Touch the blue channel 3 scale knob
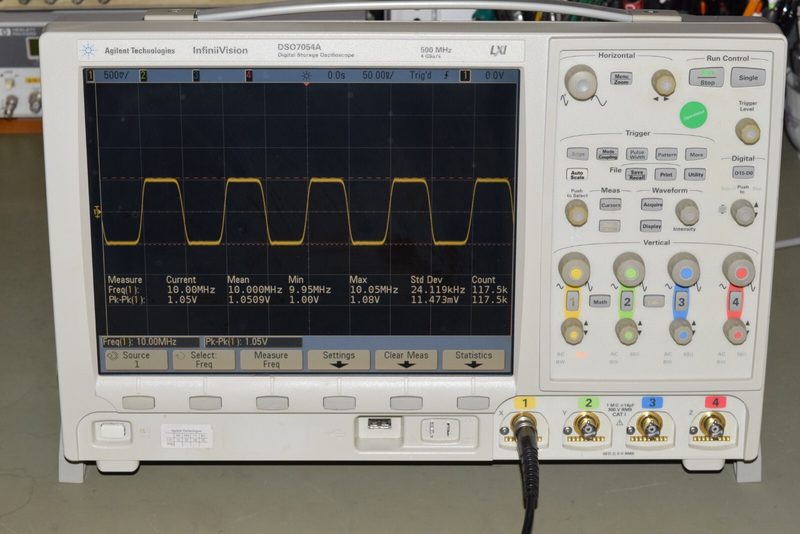 (x=684, y=271)
